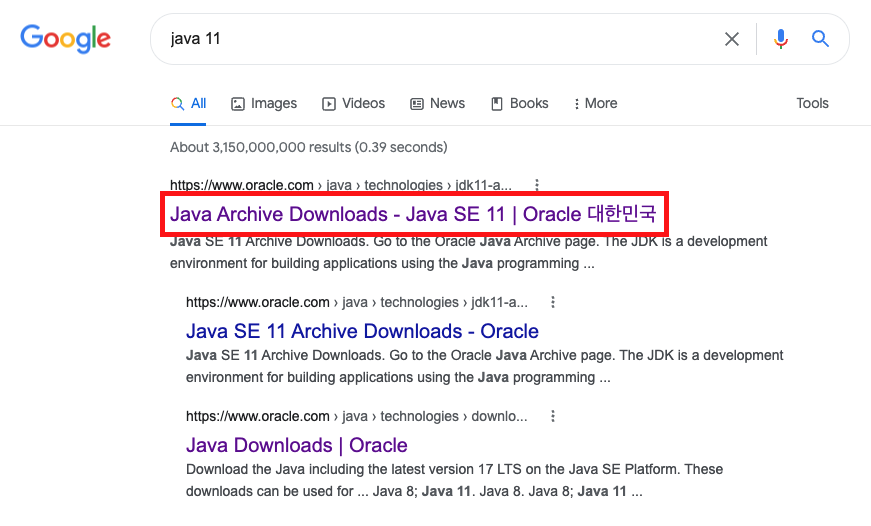The image size is (871, 526).
Task: Select the All search tab
Action: click(188, 103)
